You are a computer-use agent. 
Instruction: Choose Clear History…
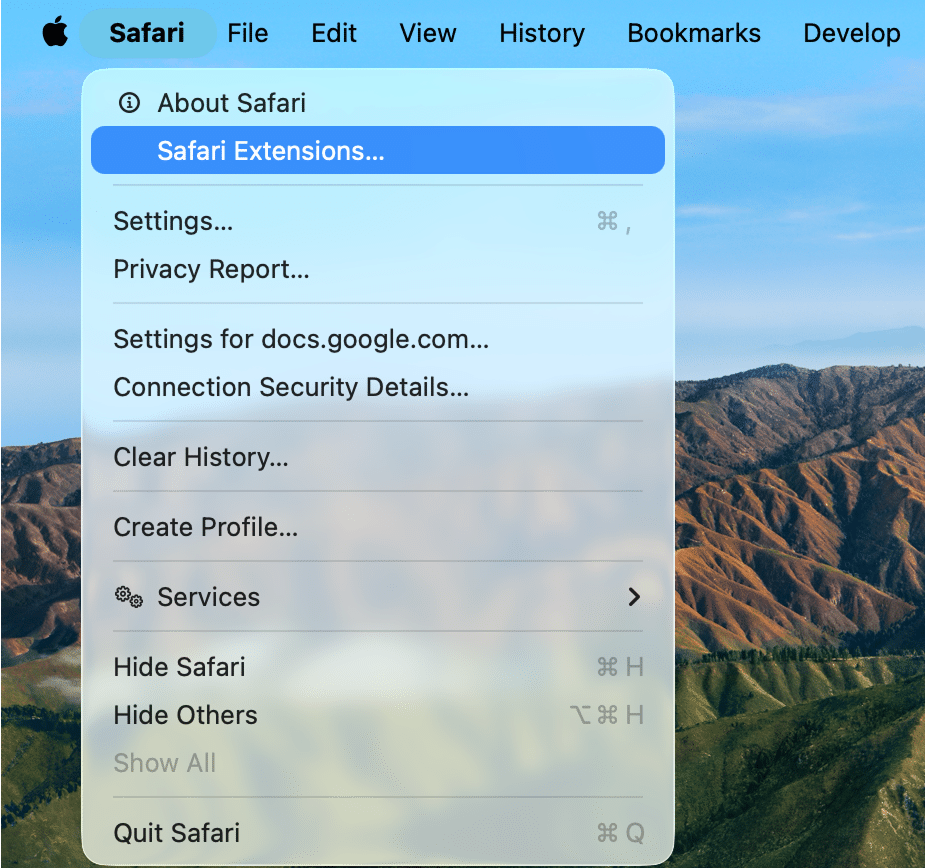pyautogui.click(x=378, y=457)
